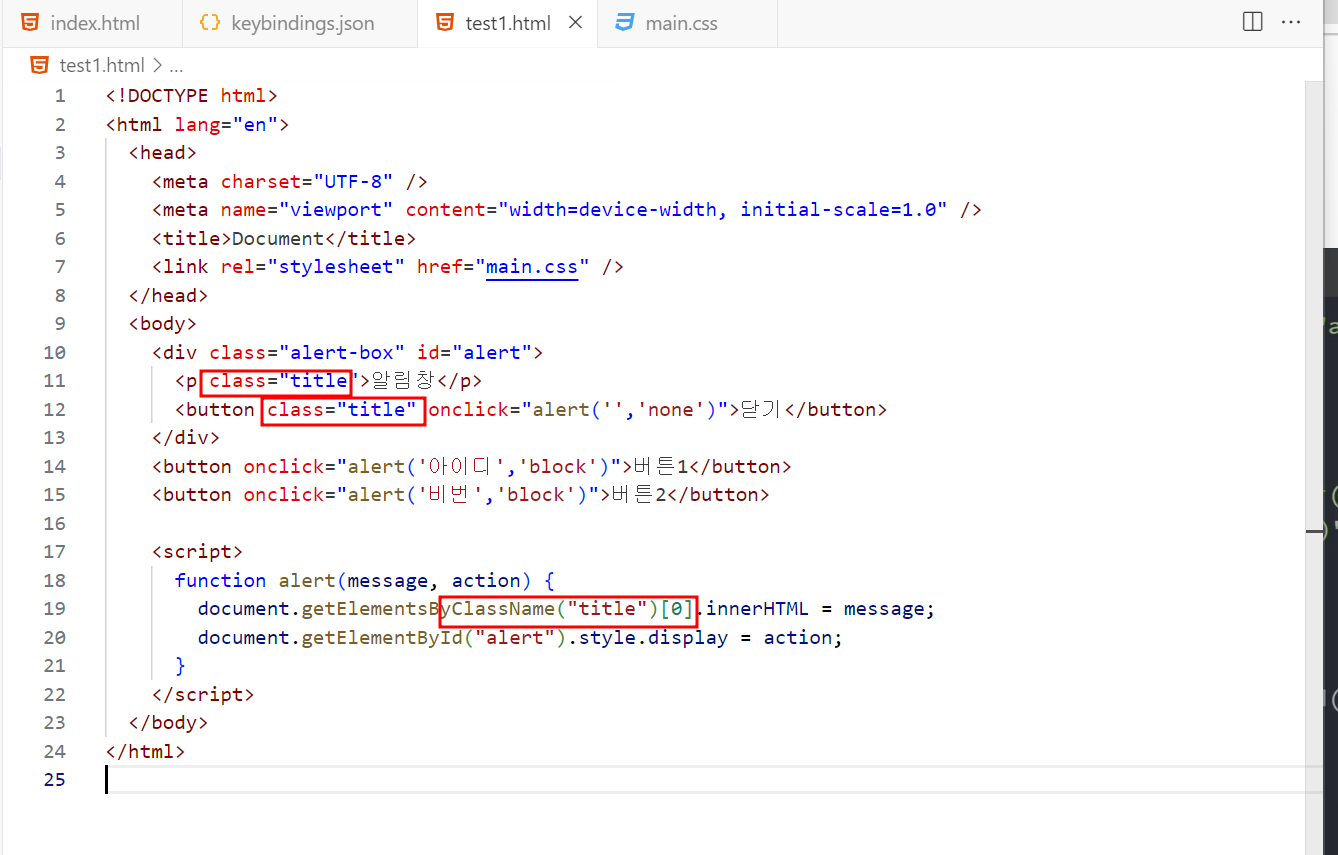Click the closing html tag on line 24
This screenshot has height=855, width=1338.
click(145, 752)
